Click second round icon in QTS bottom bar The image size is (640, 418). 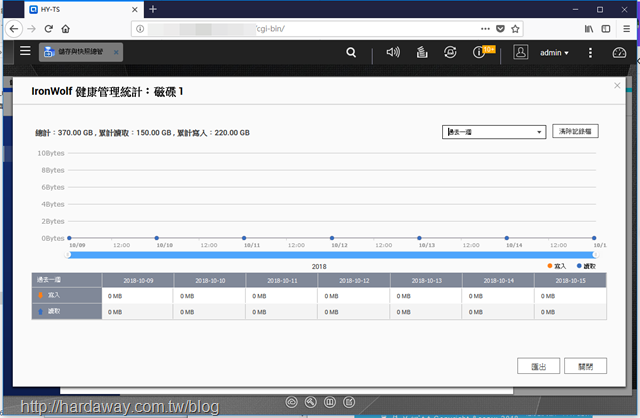tap(311, 402)
